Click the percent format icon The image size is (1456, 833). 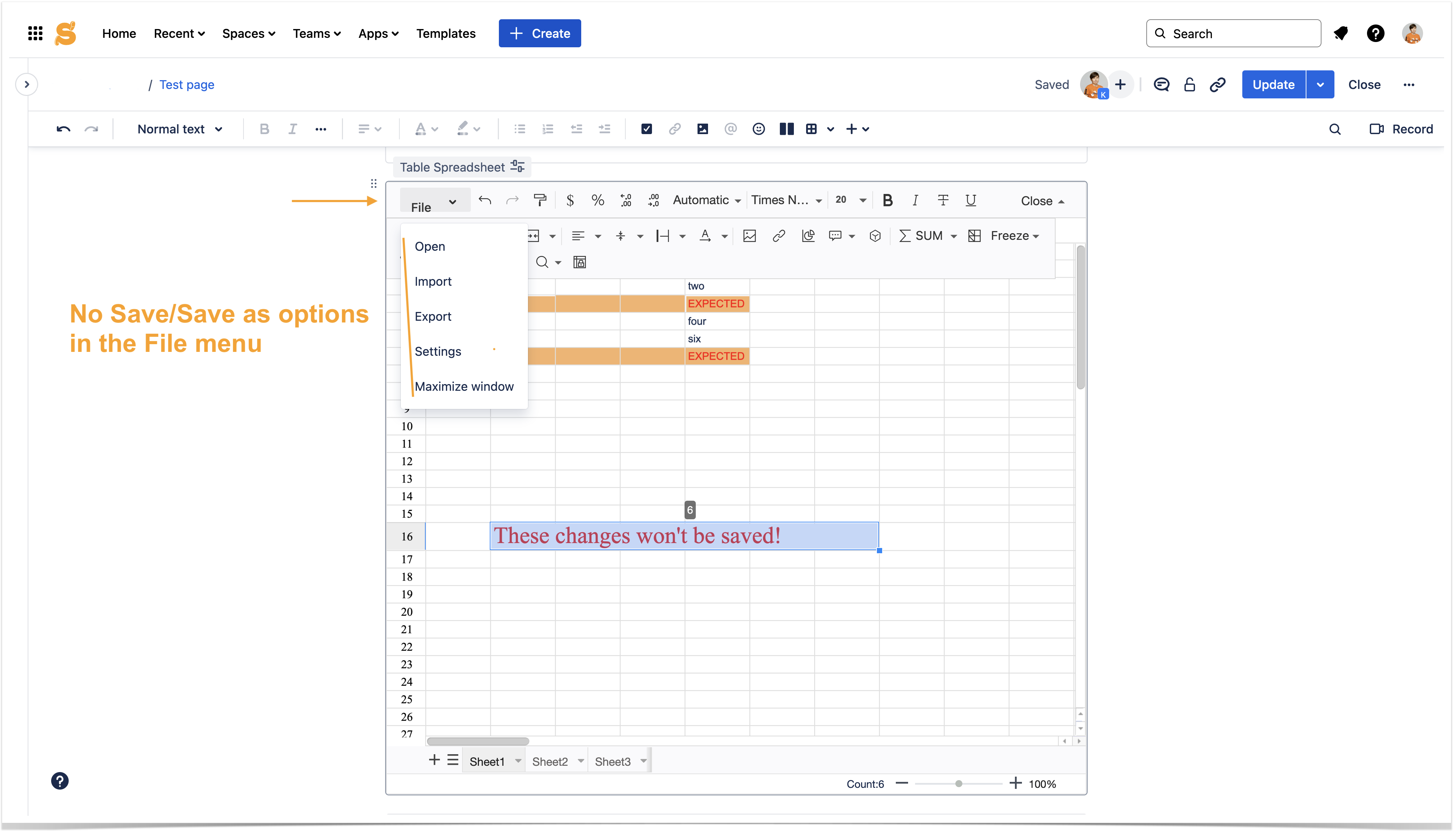point(598,200)
